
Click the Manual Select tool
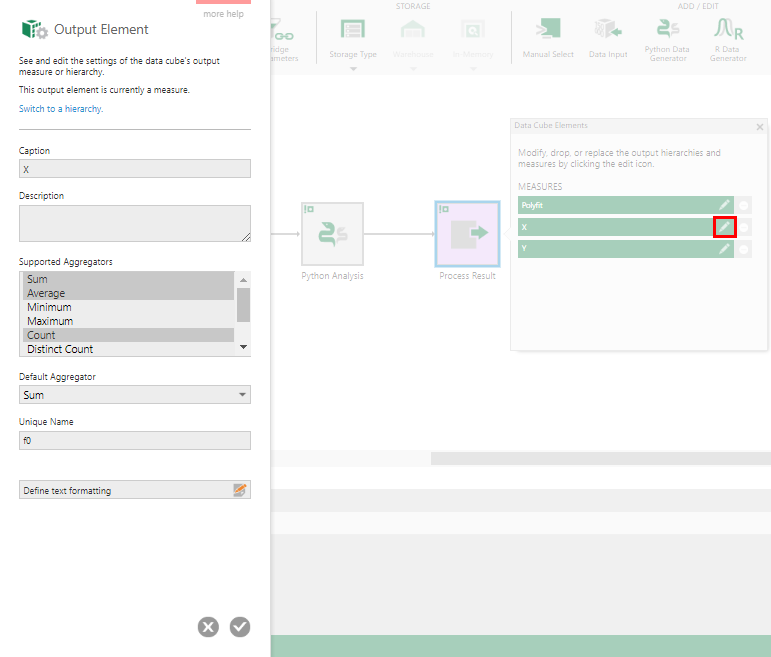(x=548, y=38)
